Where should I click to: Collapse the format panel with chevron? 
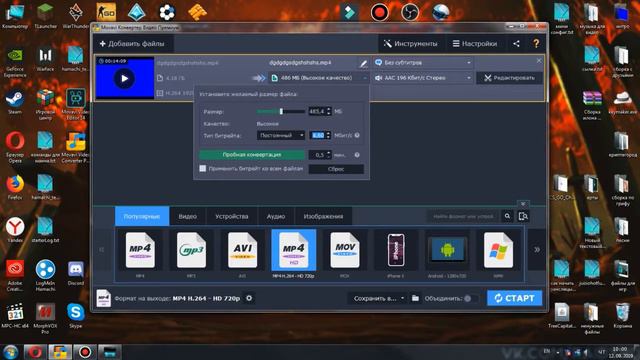(523, 203)
